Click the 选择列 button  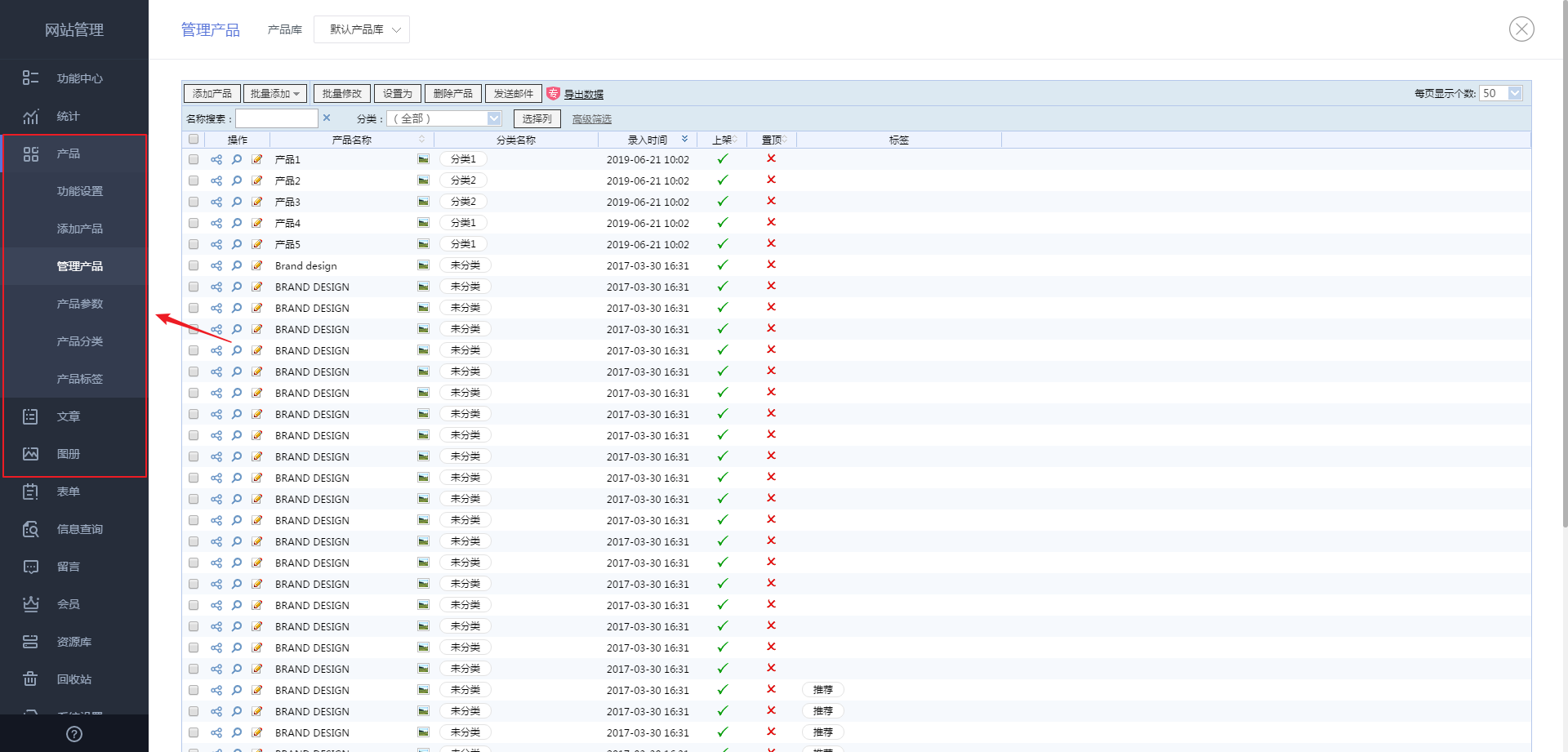[x=537, y=118]
